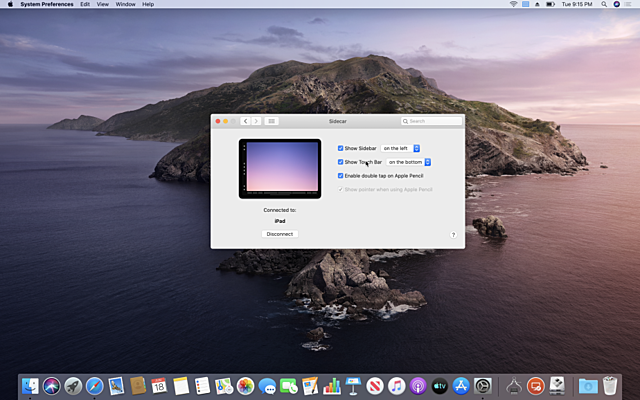
Task: Open Launchpad rocket icon in Dock
Action: tap(73, 386)
